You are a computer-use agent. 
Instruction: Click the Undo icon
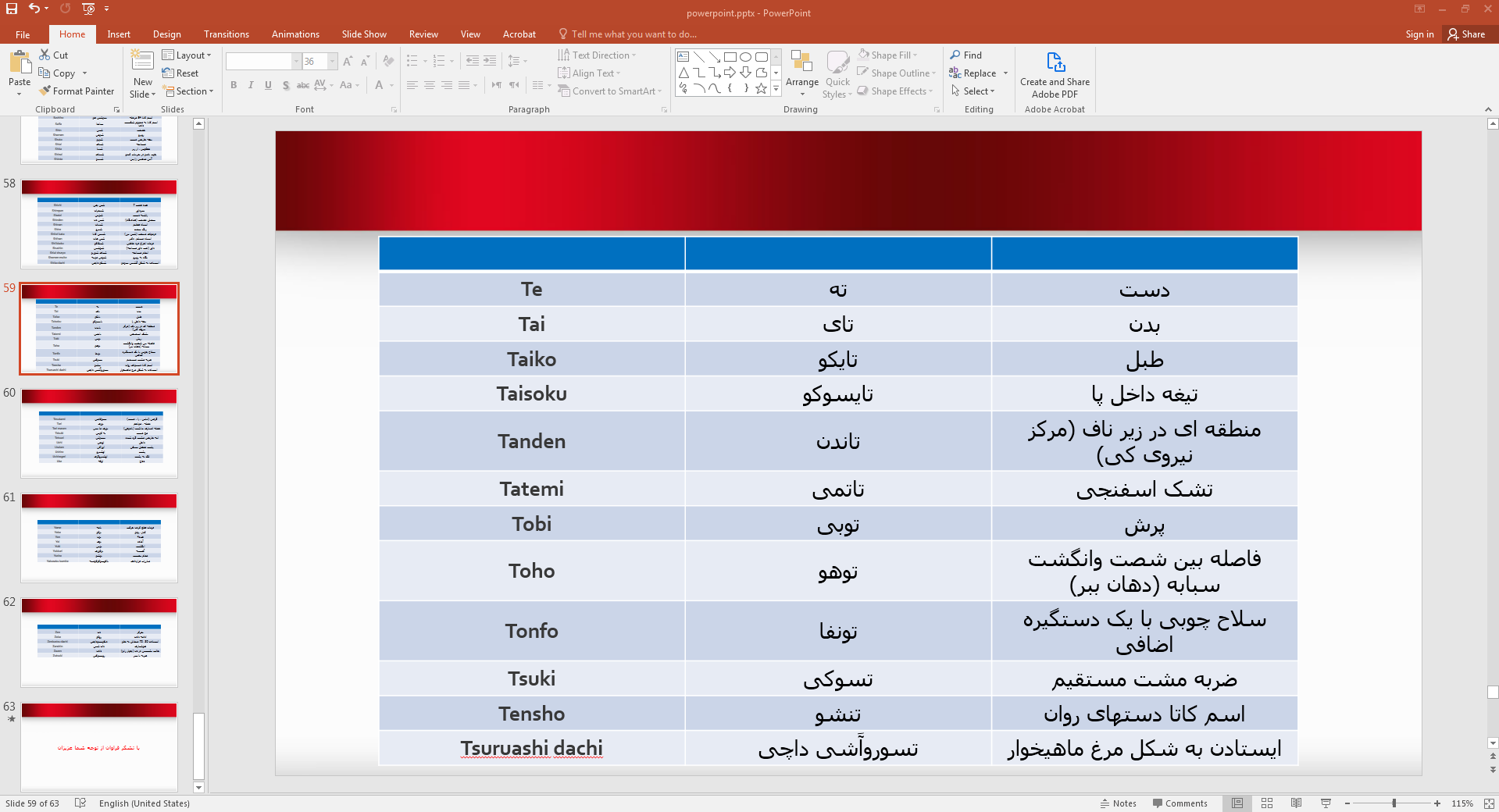click(x=34, y=9)
